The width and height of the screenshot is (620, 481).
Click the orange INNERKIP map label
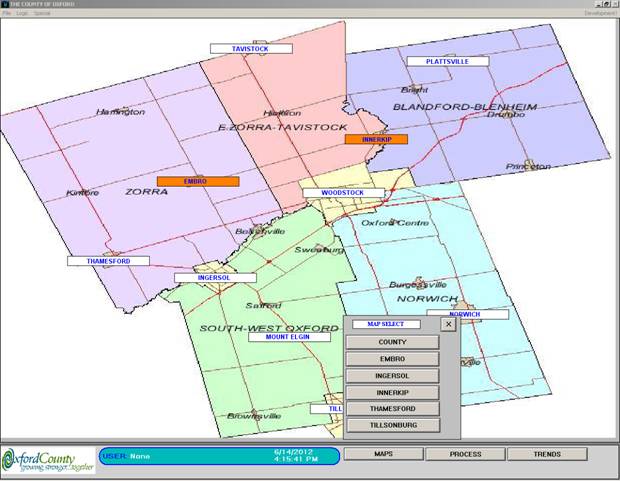376,139
